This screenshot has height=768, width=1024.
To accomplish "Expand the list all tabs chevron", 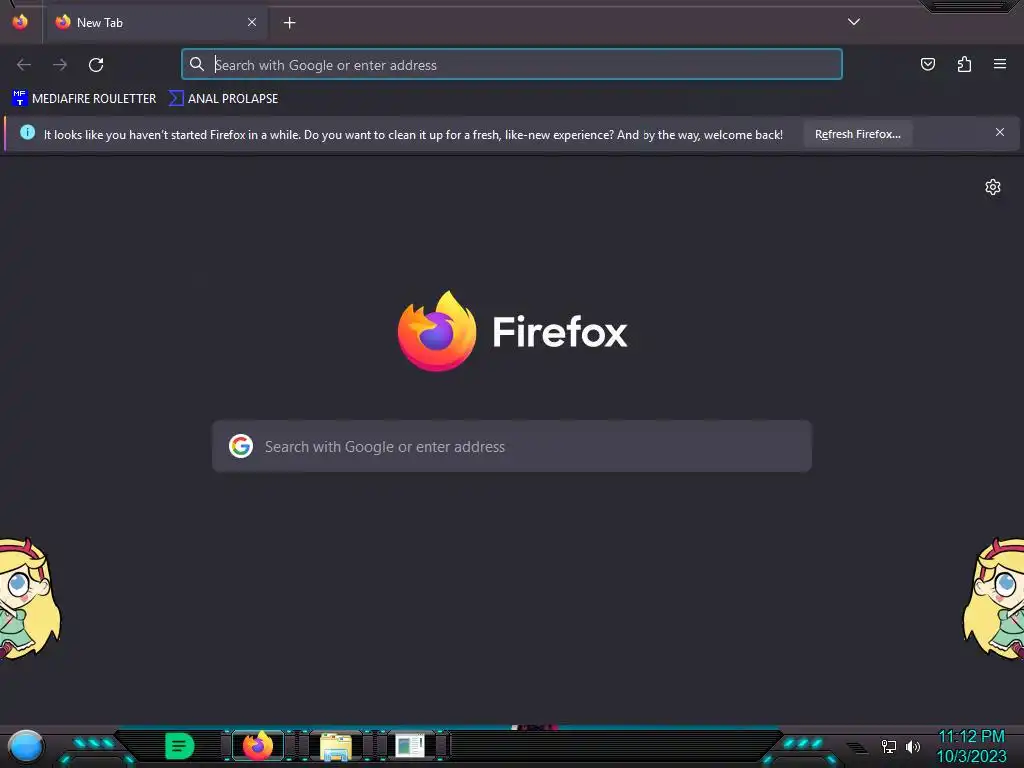I will click(854, 22).
